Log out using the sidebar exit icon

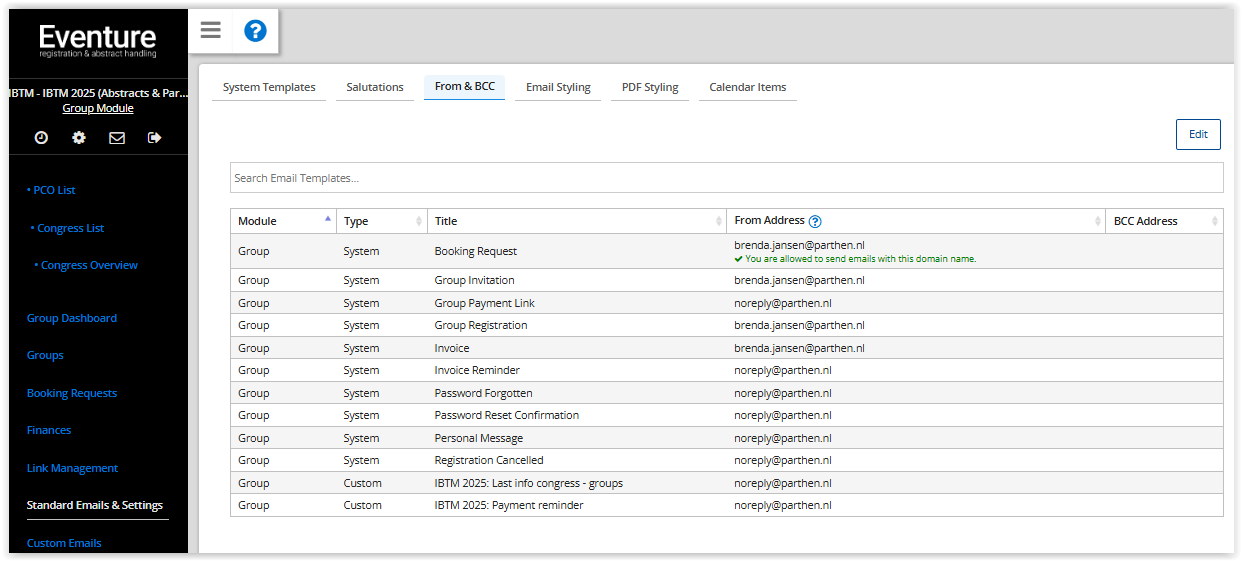154,138
